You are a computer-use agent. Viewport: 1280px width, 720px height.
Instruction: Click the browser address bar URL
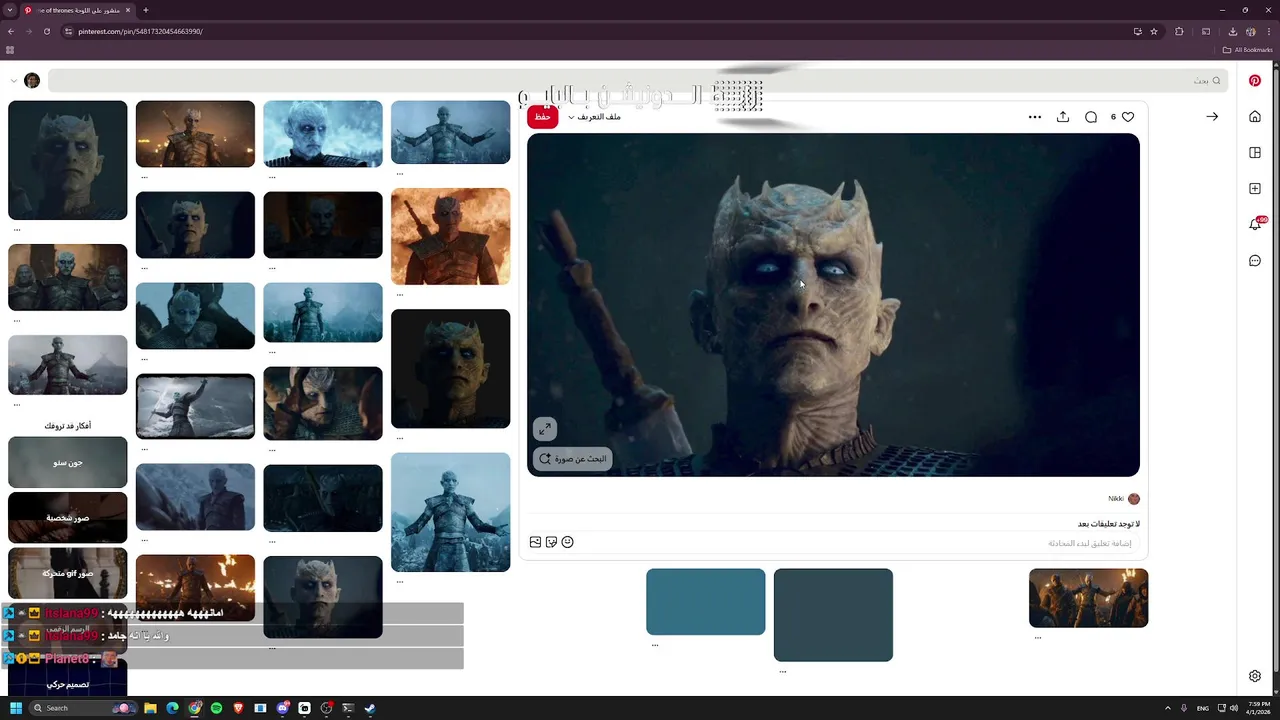coord(140,31)
